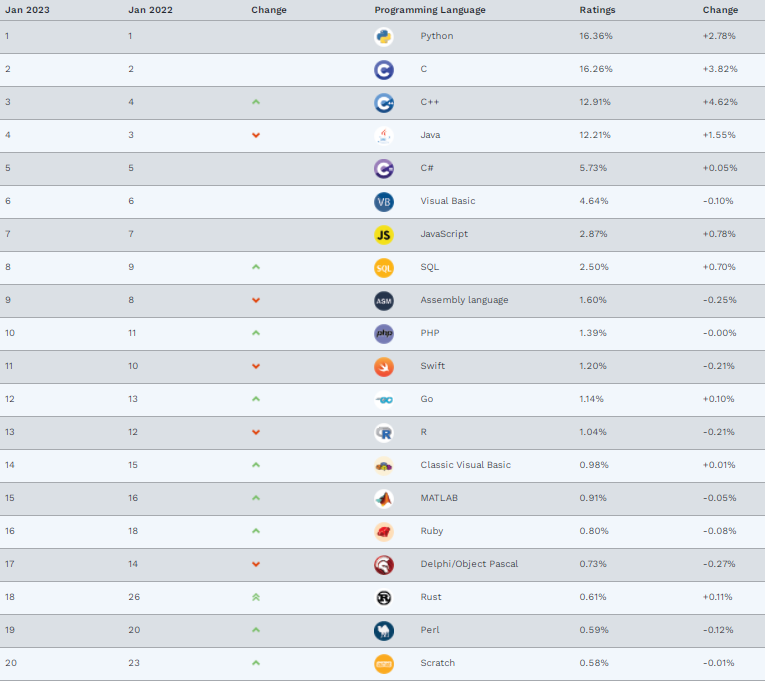Click the Ruby gem logo icon

pos(384,532)
